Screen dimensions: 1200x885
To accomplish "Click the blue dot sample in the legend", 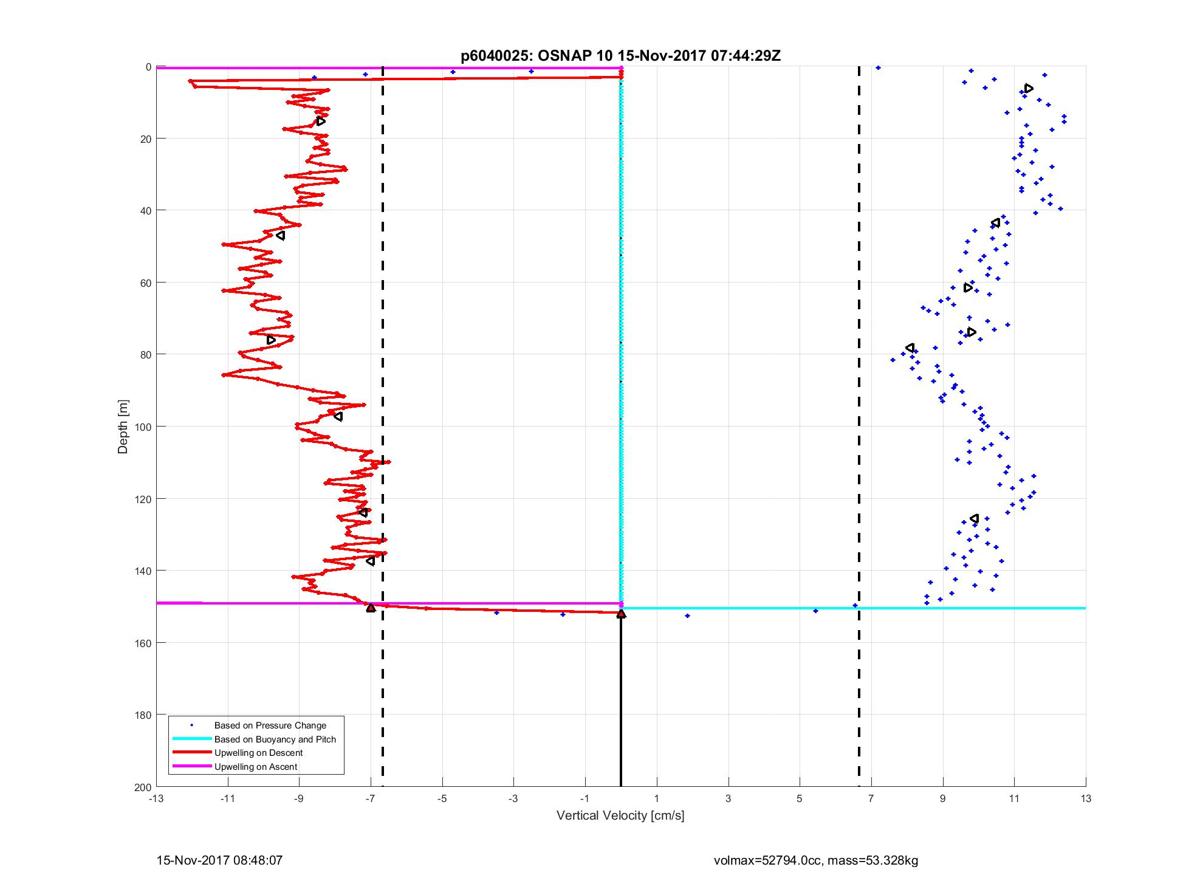I will (191, 725).
